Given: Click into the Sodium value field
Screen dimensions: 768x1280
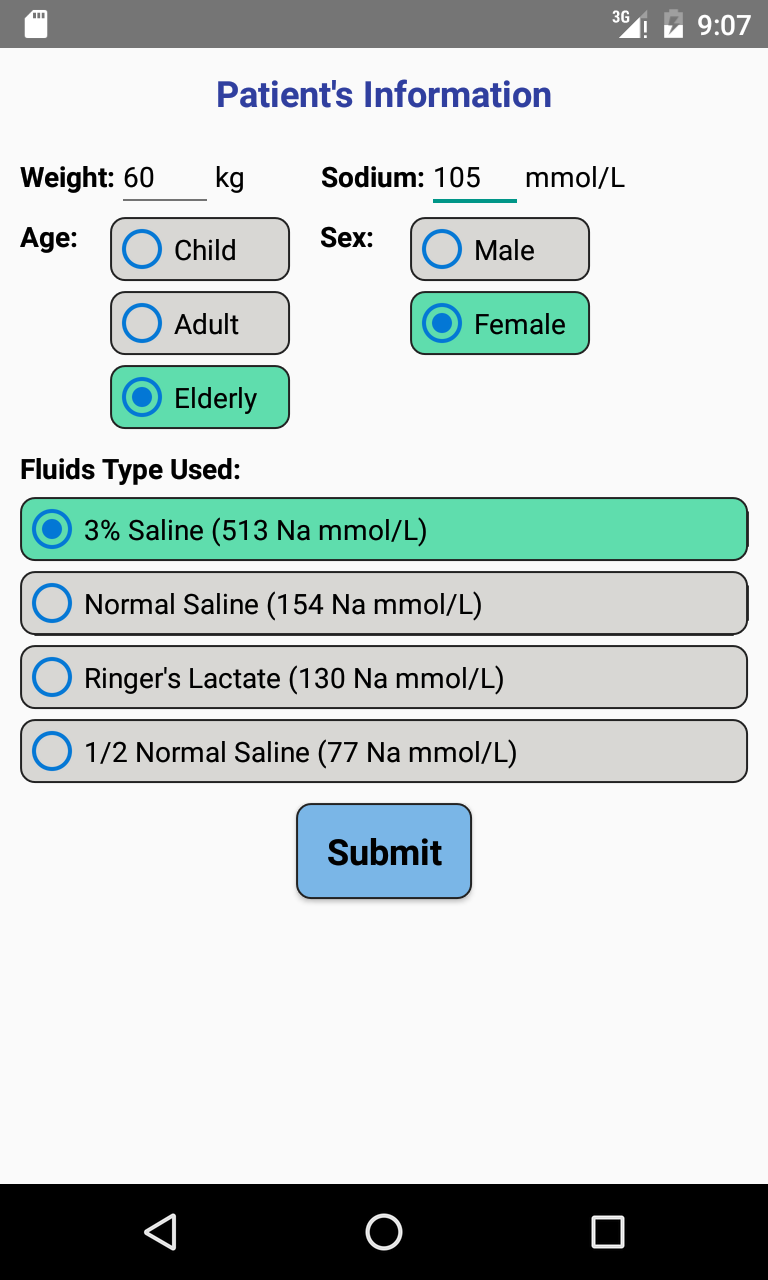Looking at the screenshot, I should click(x=474, y=177).
